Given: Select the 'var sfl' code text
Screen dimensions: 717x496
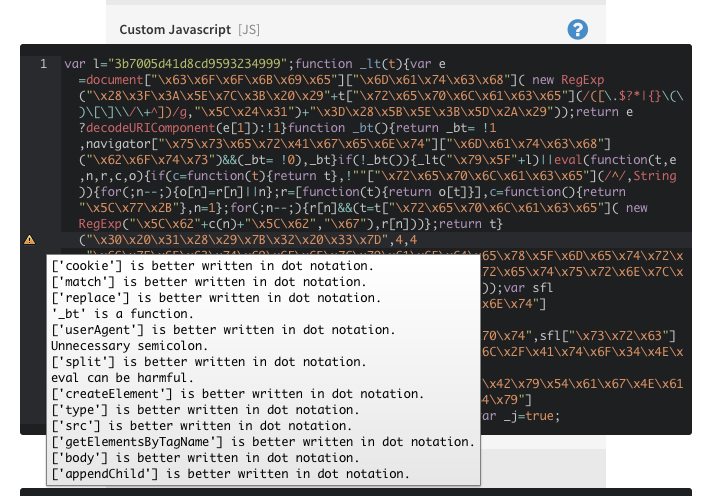Looking at the screenshot, I should tap(528, 288).
